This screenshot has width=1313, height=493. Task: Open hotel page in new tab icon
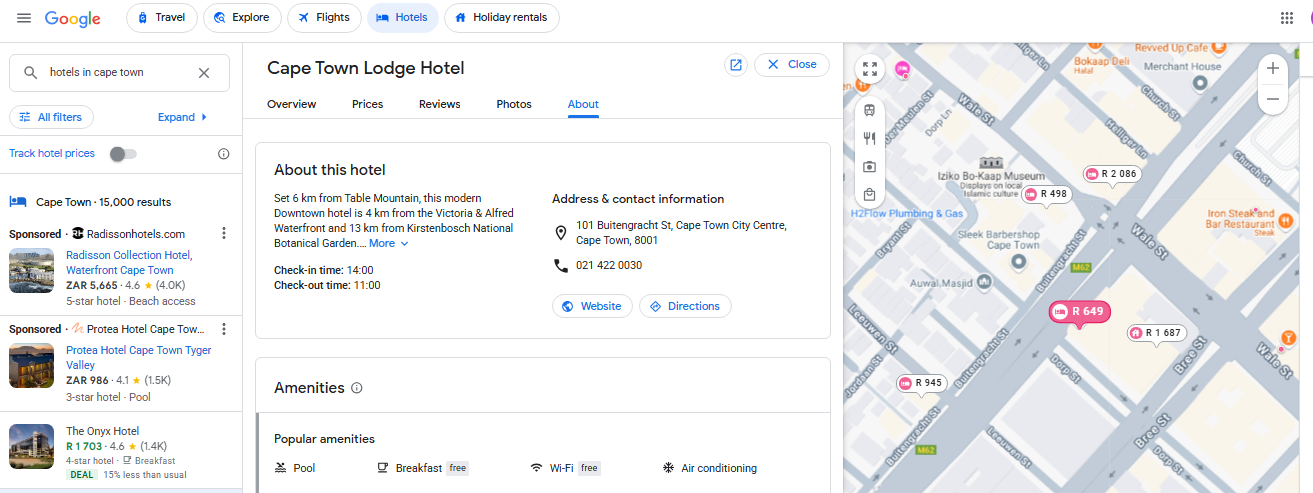coord(736,64)
